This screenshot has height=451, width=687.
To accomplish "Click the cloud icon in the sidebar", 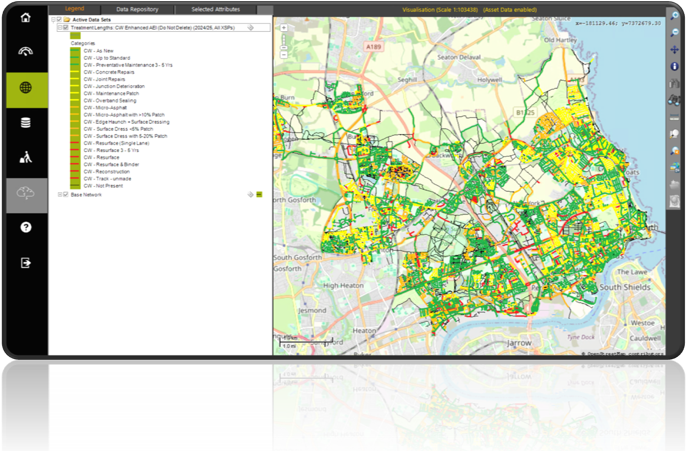I will 26,194.
